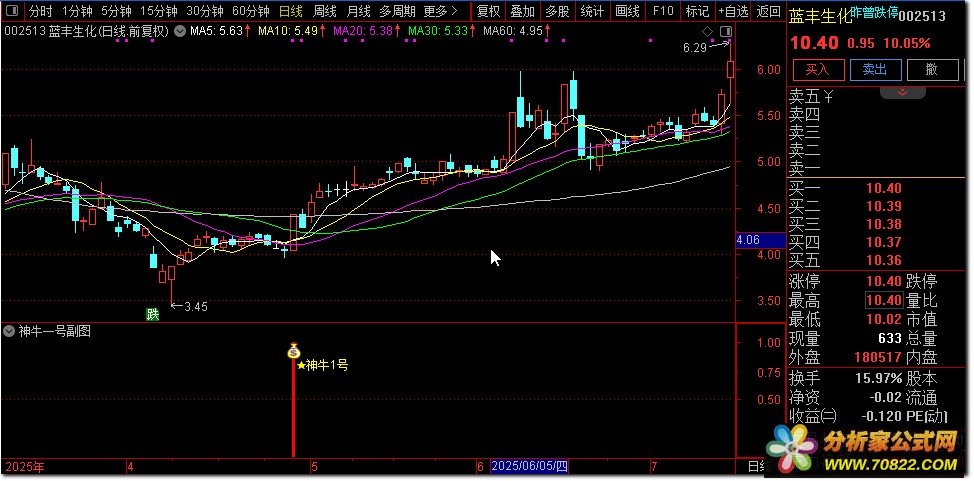The height and width of the screenshot is (481, 974).
Task: Add stock via +自选 button
Action: [x=733, y=11]
